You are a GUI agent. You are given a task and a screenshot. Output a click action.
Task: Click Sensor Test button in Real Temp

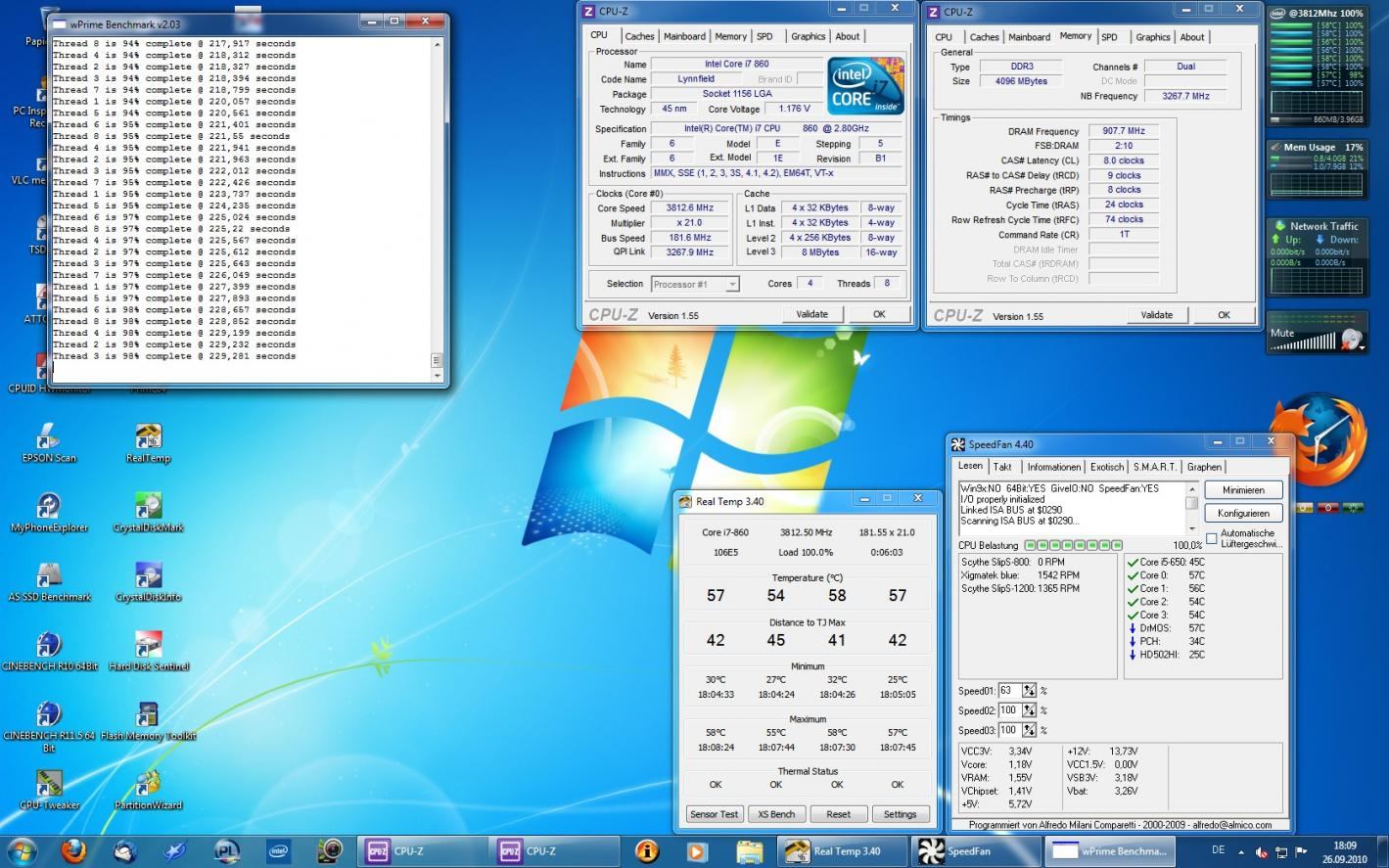pos(715,814)
